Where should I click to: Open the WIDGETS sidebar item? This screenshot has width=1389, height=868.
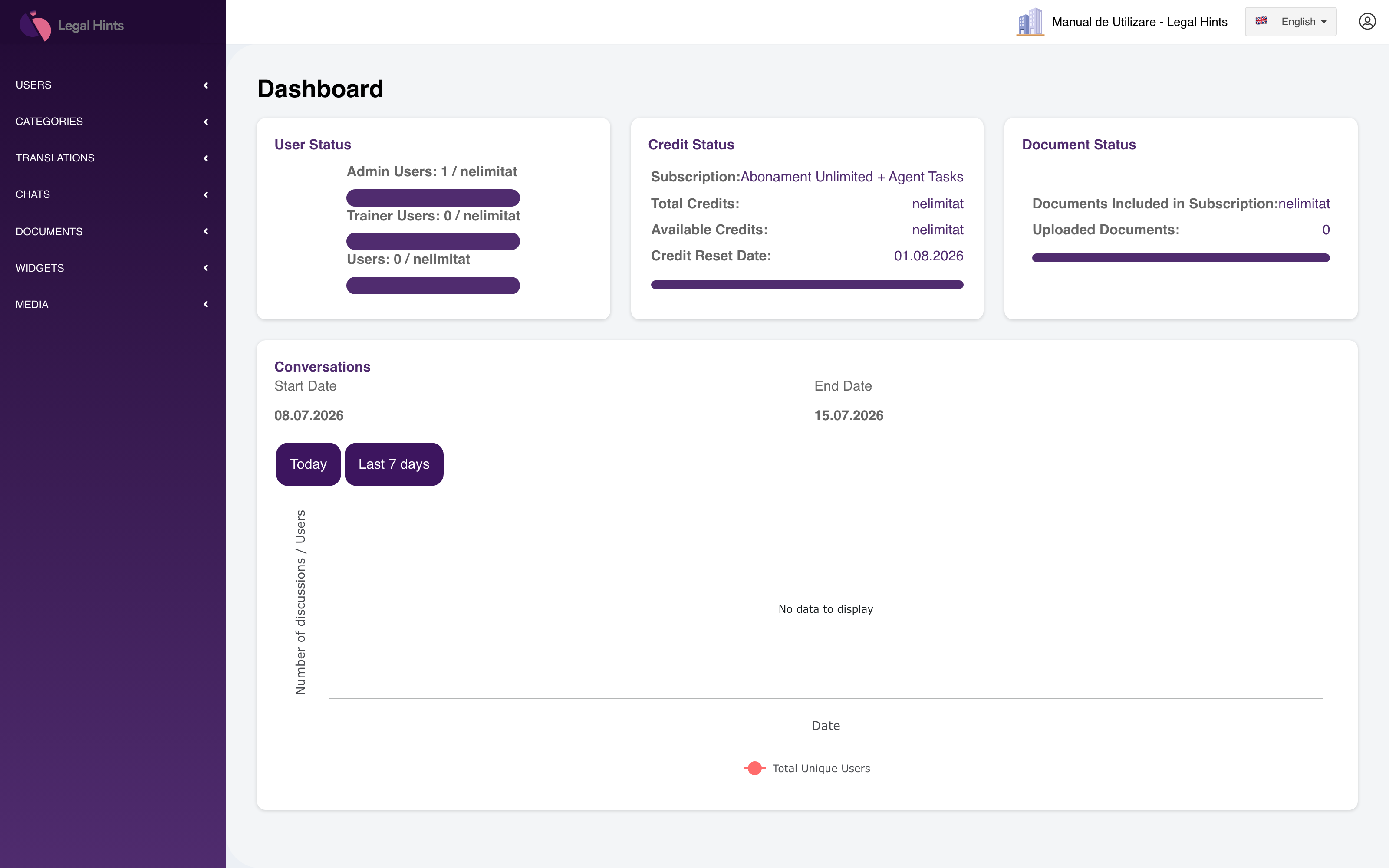pos(112,268)
